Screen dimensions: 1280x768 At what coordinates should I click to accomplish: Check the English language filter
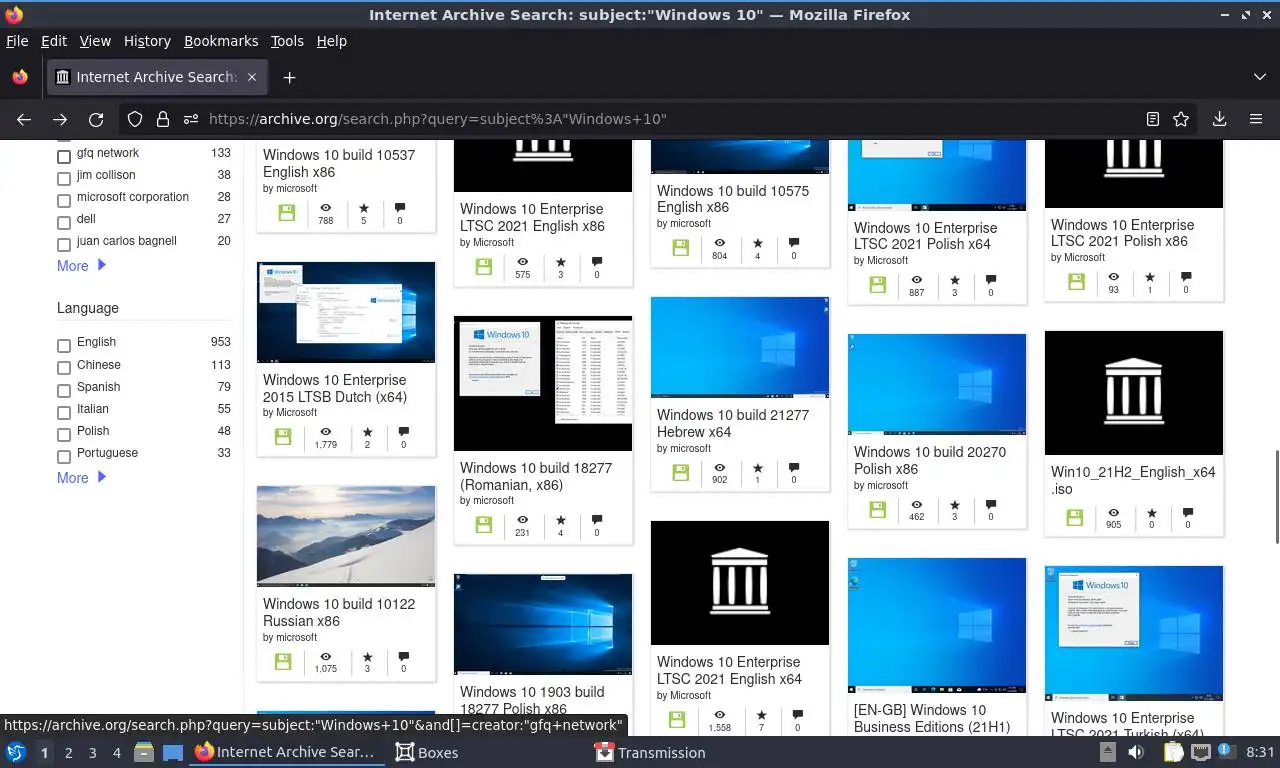[64, 346]
